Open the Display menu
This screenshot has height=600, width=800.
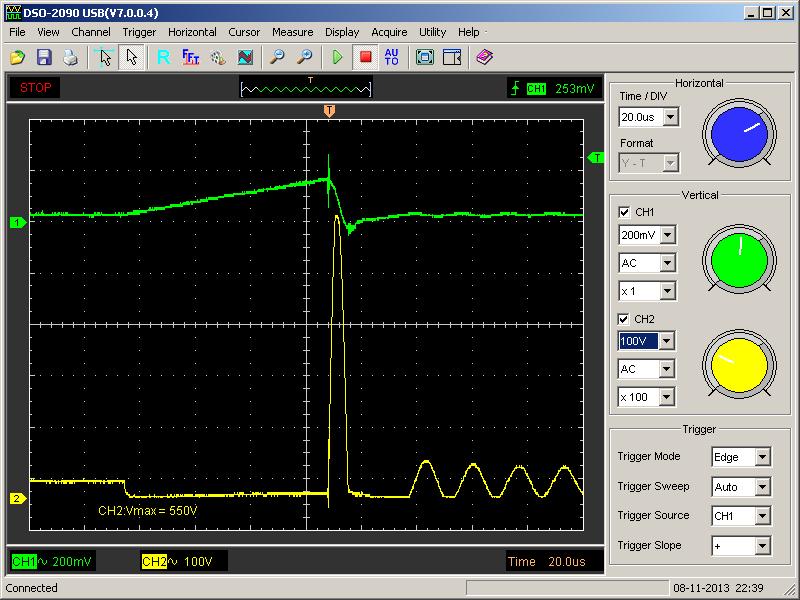coord(342,32)
